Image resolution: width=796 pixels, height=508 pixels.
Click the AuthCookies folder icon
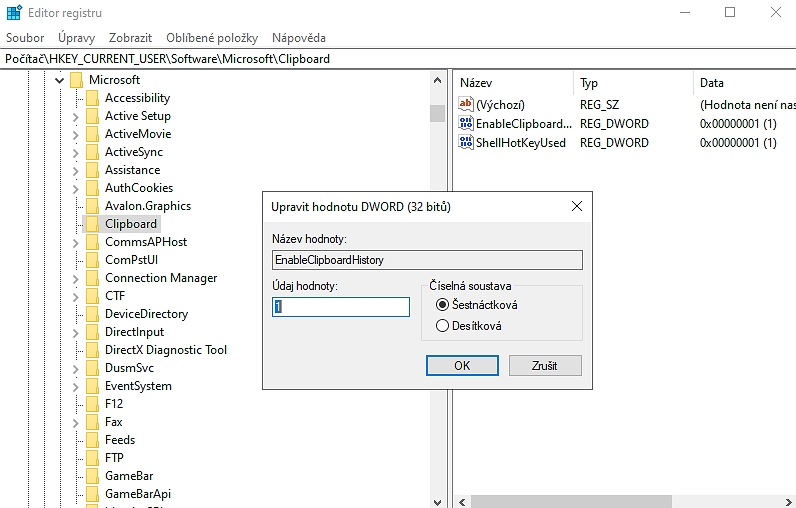click(x=92, y=188)
